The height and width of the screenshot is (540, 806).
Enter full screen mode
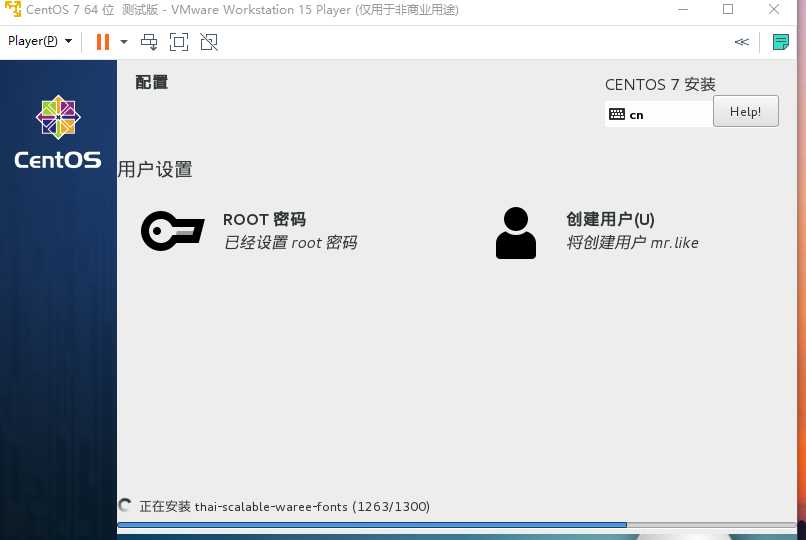click(179, 42)
